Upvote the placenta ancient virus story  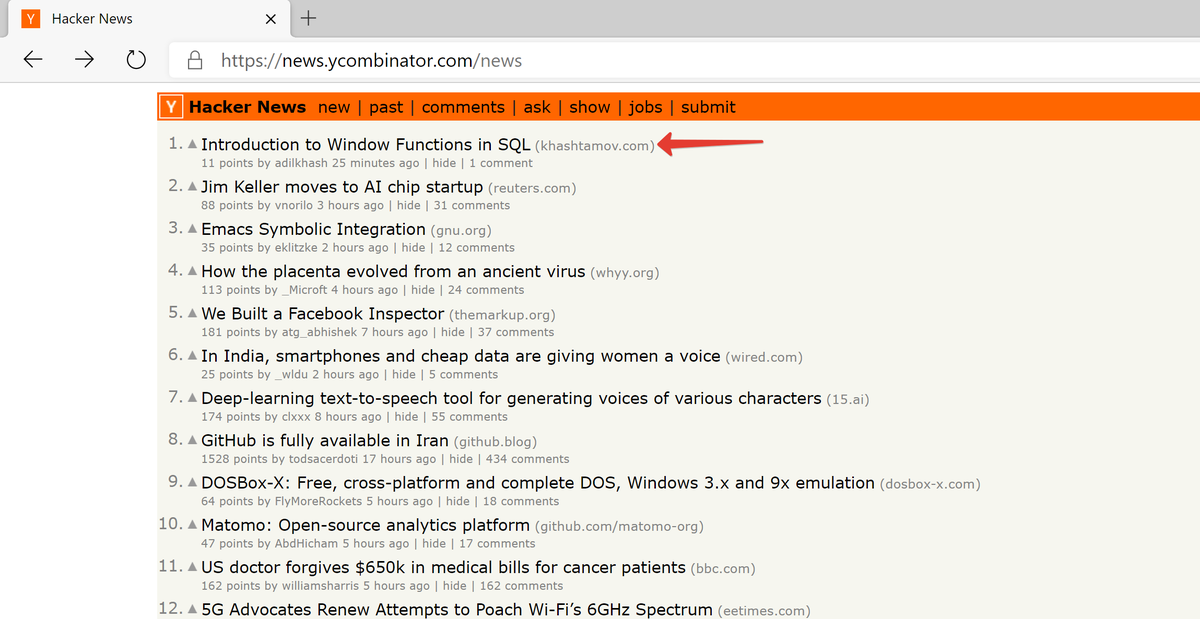click(x=192, y=271)
